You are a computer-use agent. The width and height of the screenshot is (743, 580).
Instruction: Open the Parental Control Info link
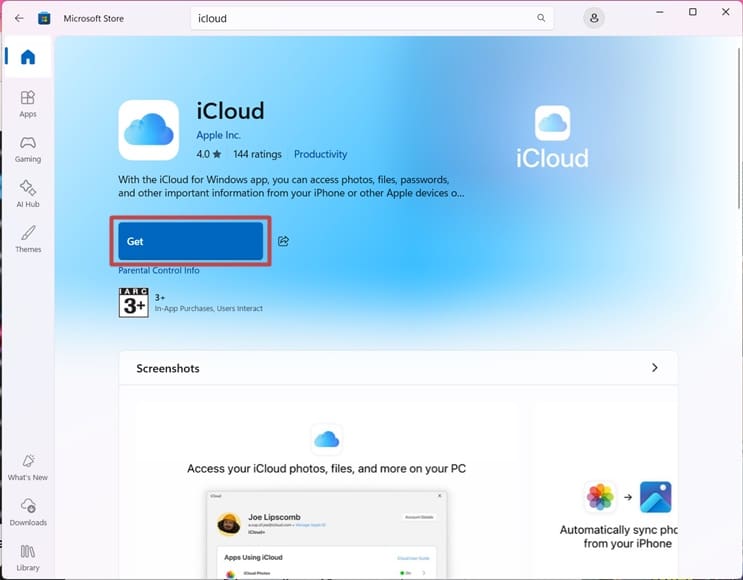point(159,270)
